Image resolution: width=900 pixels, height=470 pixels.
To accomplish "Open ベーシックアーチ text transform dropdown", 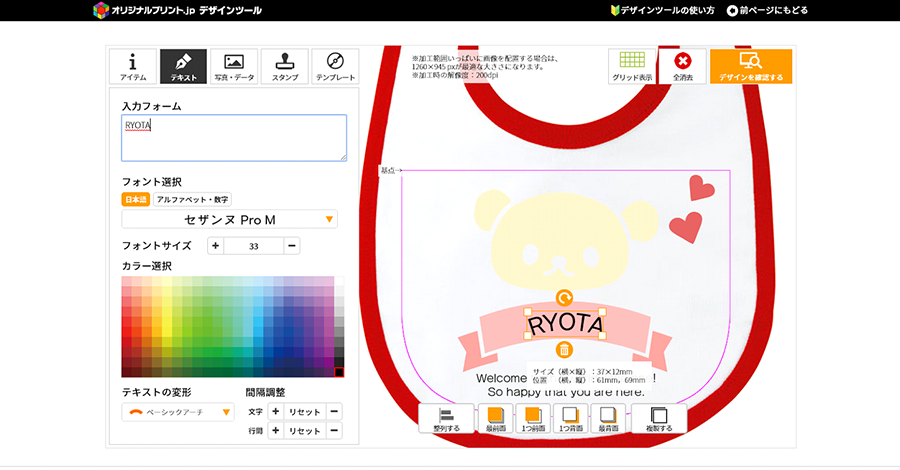I will coord(178,412).
